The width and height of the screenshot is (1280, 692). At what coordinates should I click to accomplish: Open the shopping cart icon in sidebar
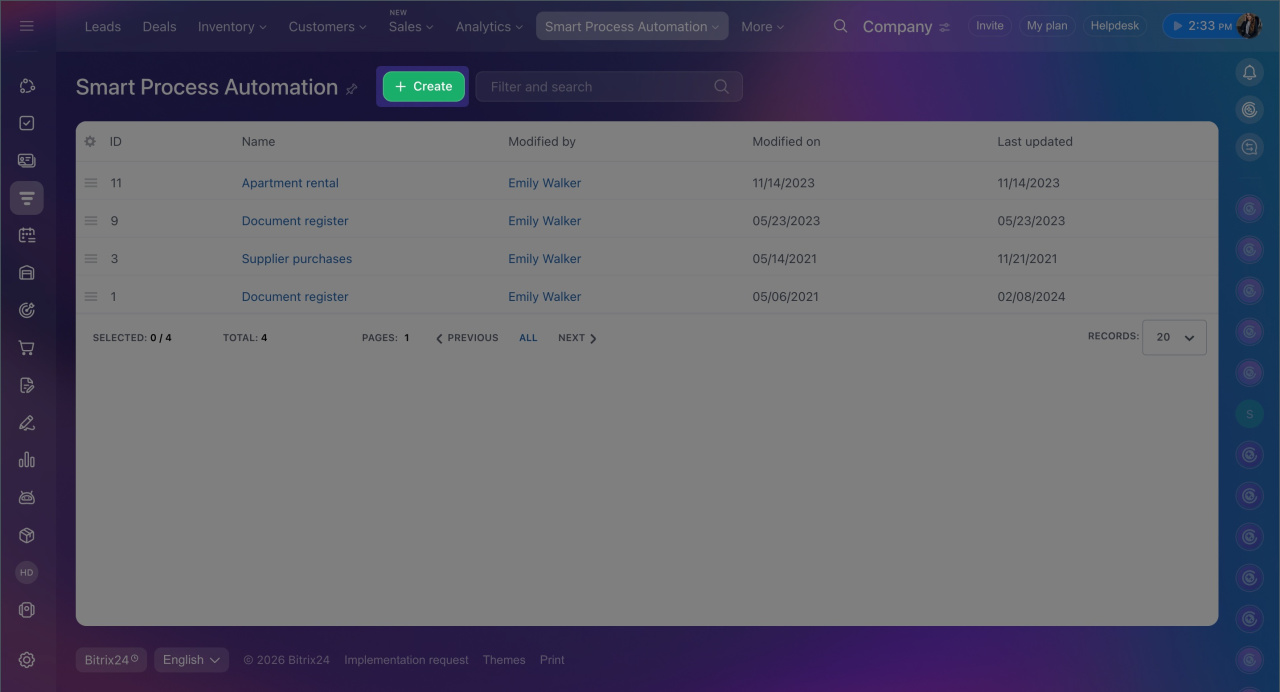click(27, 348)
